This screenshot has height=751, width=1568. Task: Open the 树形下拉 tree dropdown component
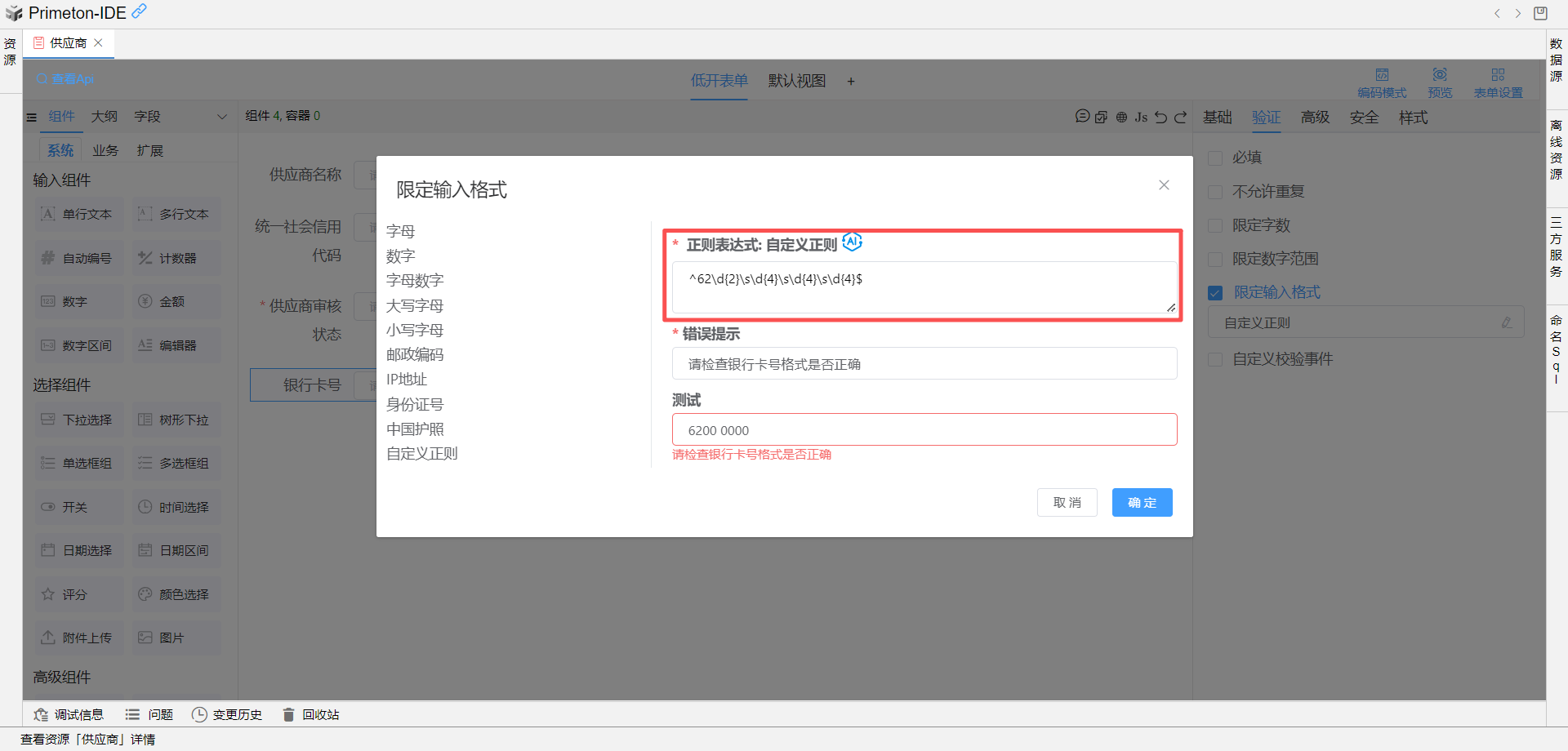click(x=176, y=419)
